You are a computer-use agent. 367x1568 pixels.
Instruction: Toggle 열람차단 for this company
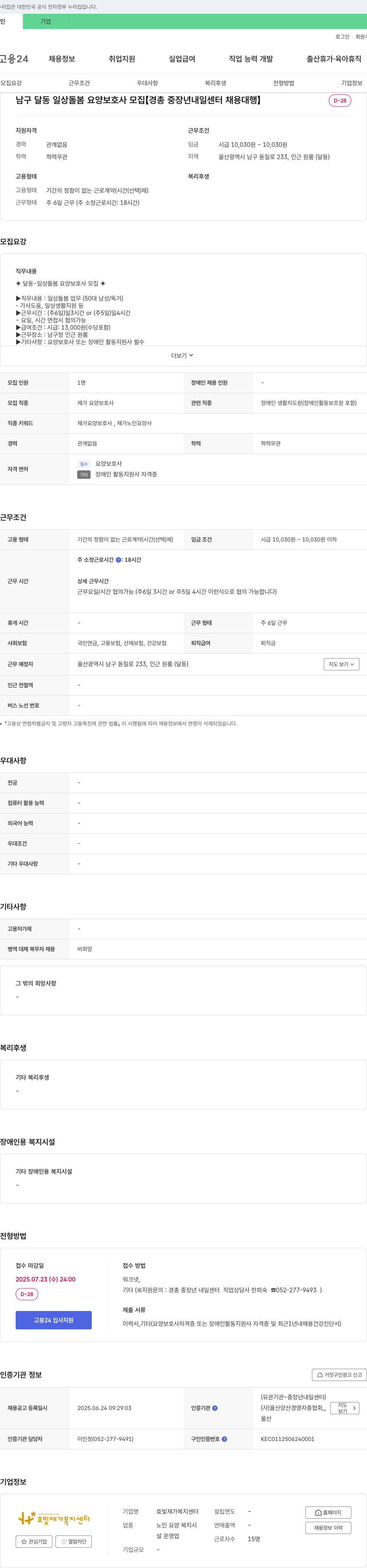[x=74, y=1542]
